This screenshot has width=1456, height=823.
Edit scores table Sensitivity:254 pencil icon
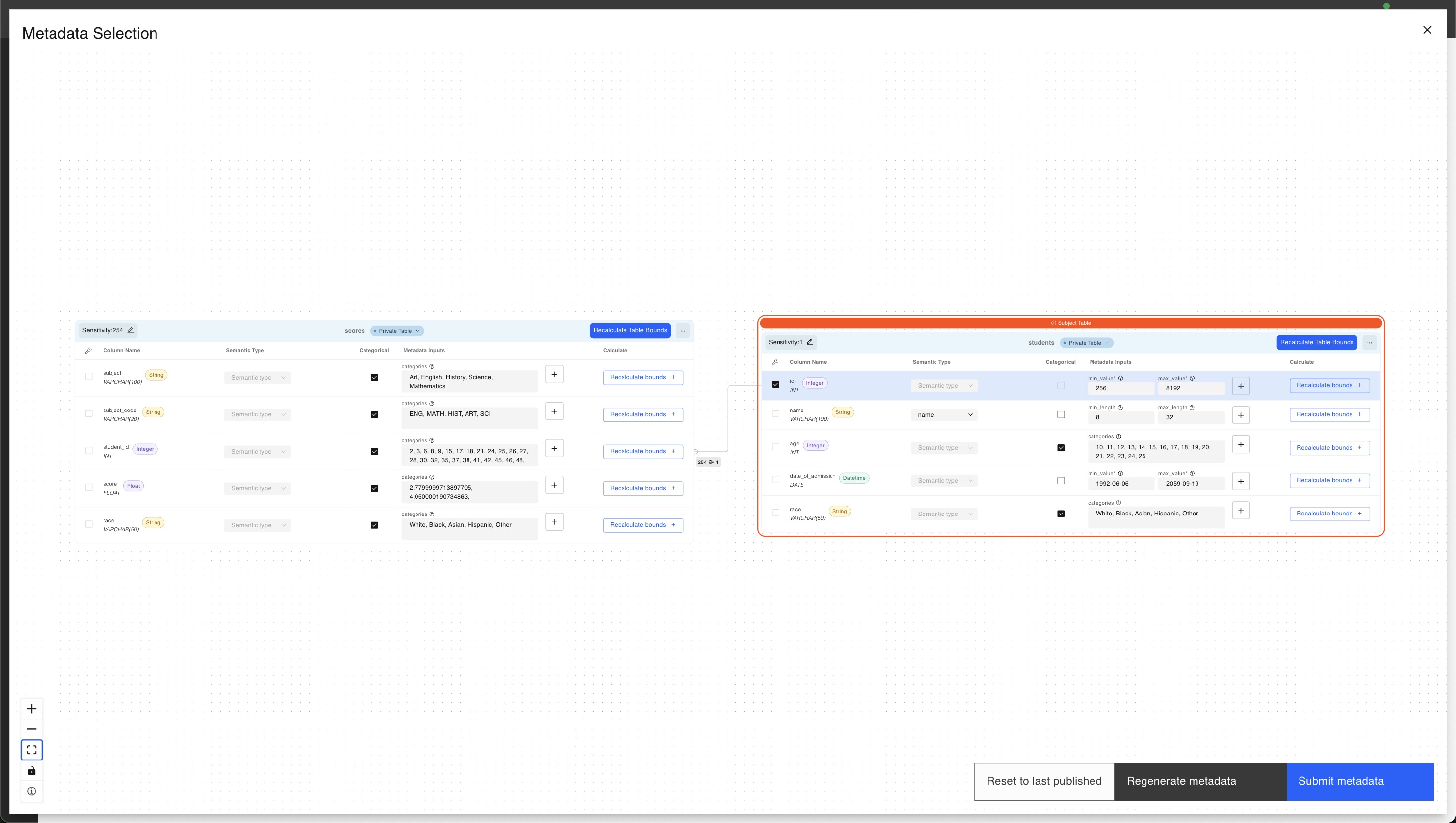tap(131, 330)
